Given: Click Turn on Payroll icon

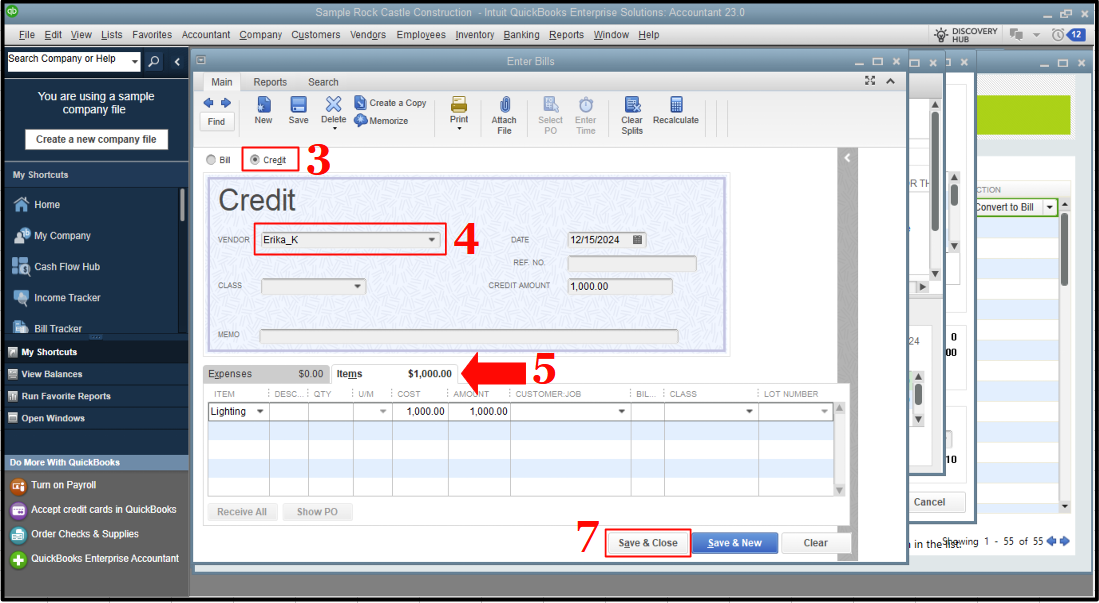Looking at the screenshot, I should [18, 485].
